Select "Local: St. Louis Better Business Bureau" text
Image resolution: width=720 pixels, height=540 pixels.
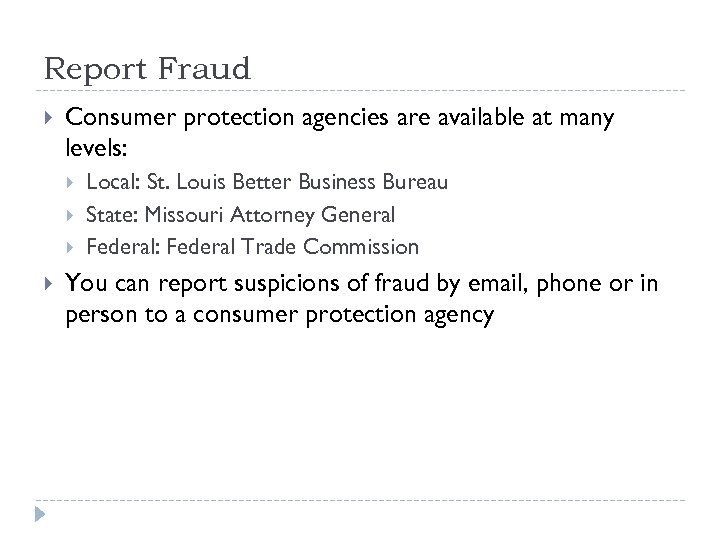pyautogui.click(x=267, y=183)
